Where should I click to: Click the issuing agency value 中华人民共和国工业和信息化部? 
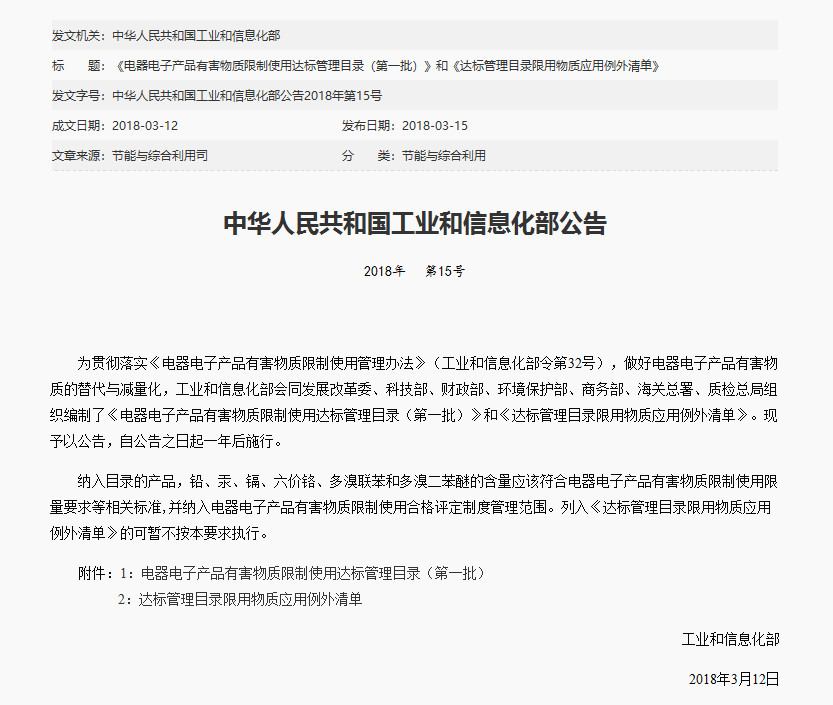click(x=196, y=36)
